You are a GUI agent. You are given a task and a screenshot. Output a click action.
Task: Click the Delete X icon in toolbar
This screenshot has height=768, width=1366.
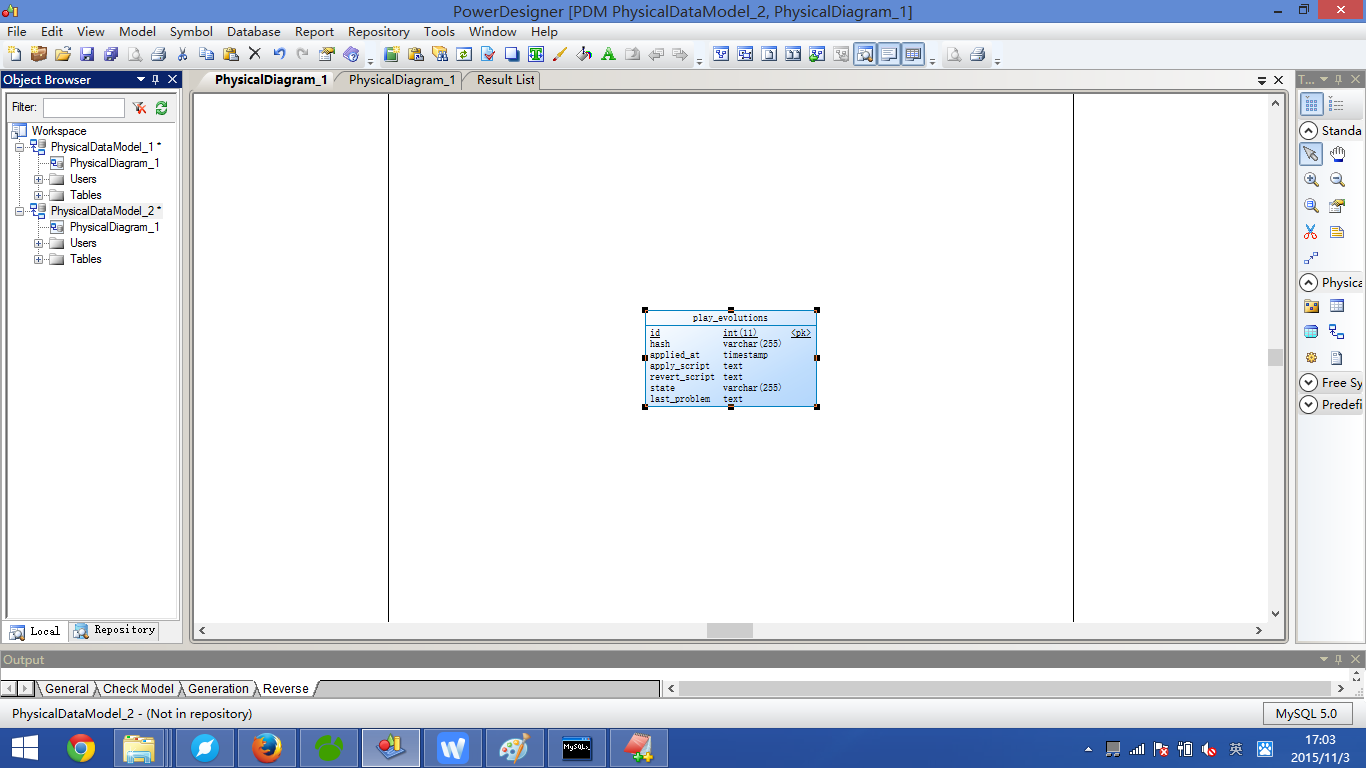click(255, 54)
